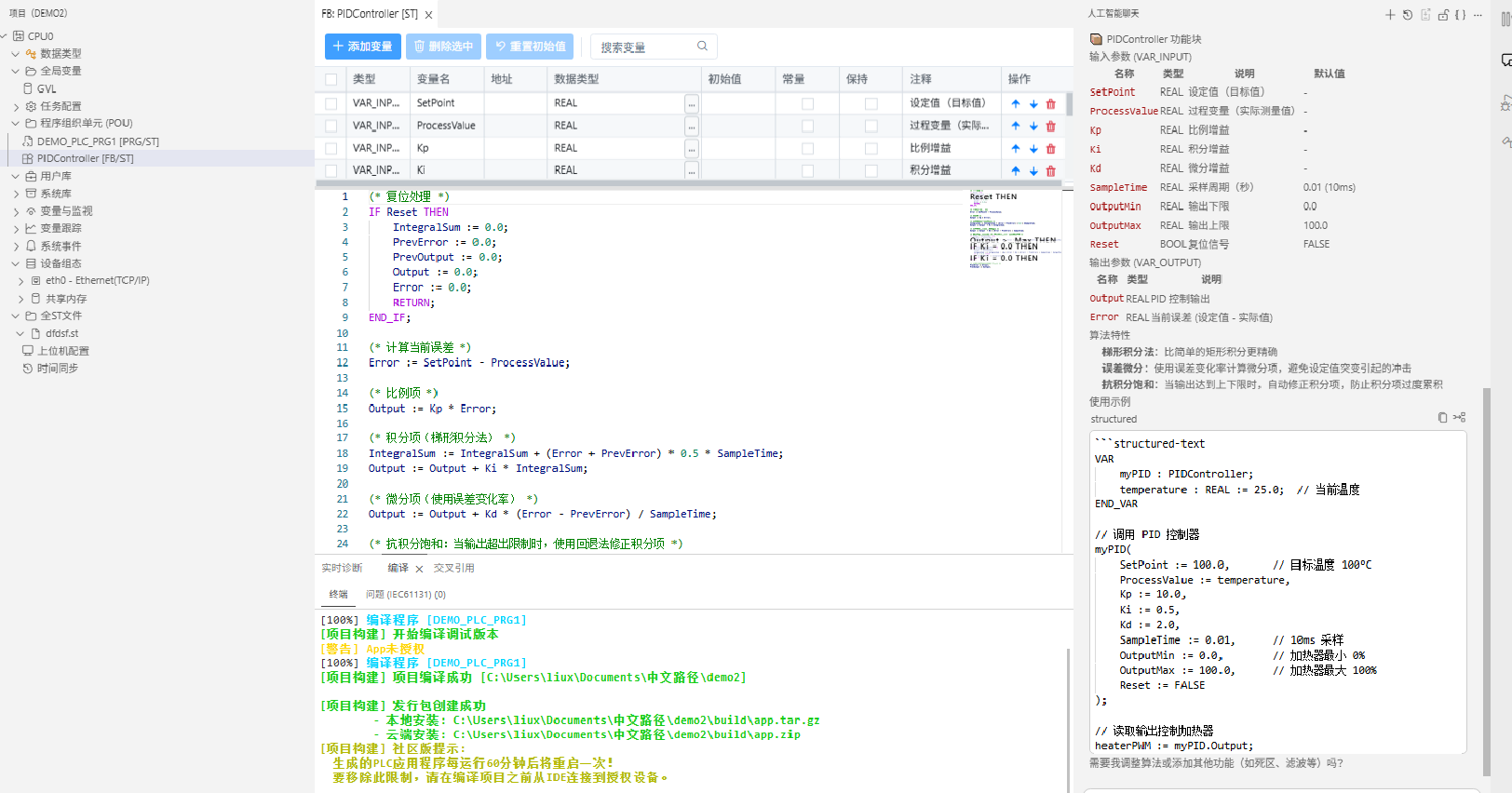Expand the 变量与监视 tree node
The image size is (1512, 793).
click(16, 211)
